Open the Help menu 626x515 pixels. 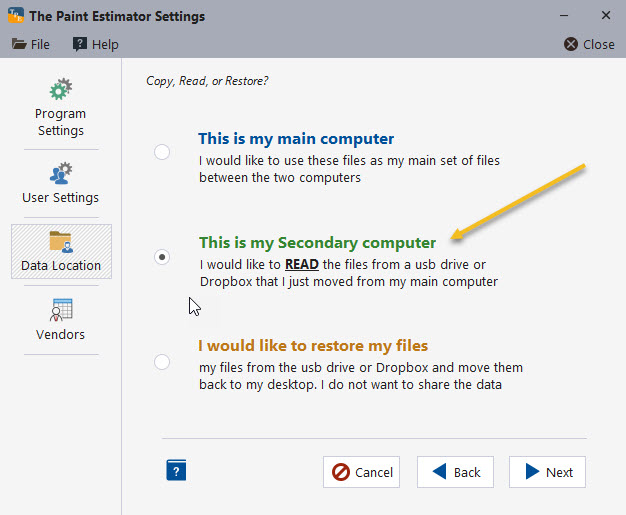pos(96,44)
